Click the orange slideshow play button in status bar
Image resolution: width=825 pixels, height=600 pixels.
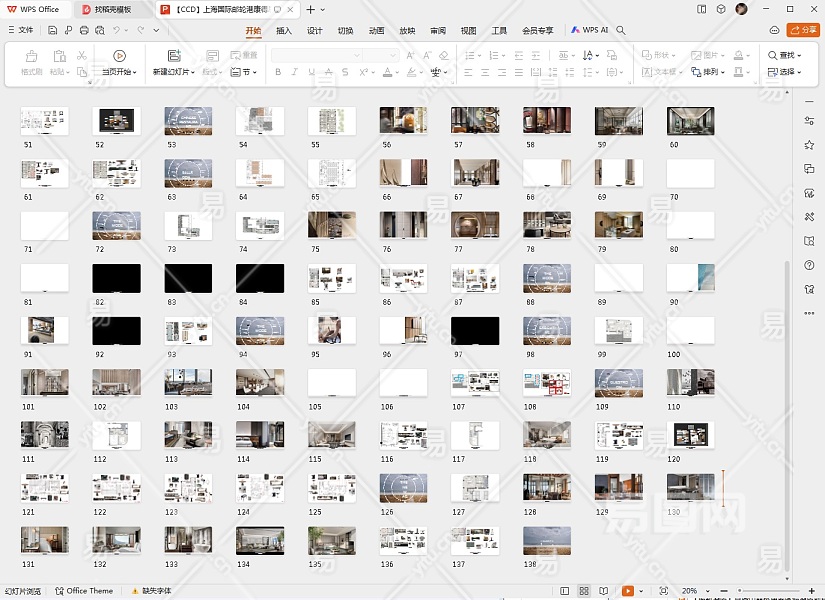coord(628,591)
